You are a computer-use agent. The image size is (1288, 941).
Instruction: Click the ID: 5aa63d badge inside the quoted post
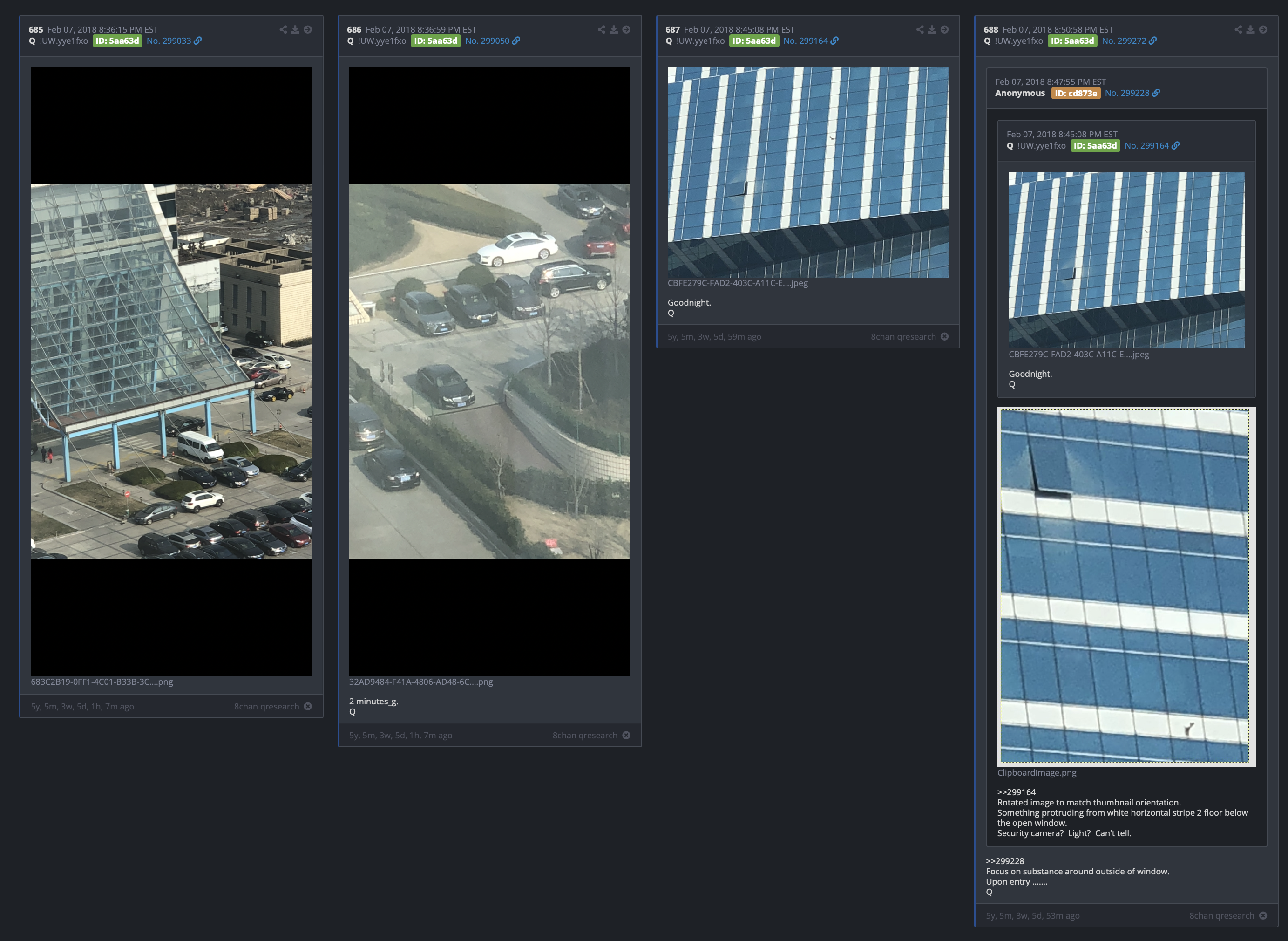(1095, 146)
